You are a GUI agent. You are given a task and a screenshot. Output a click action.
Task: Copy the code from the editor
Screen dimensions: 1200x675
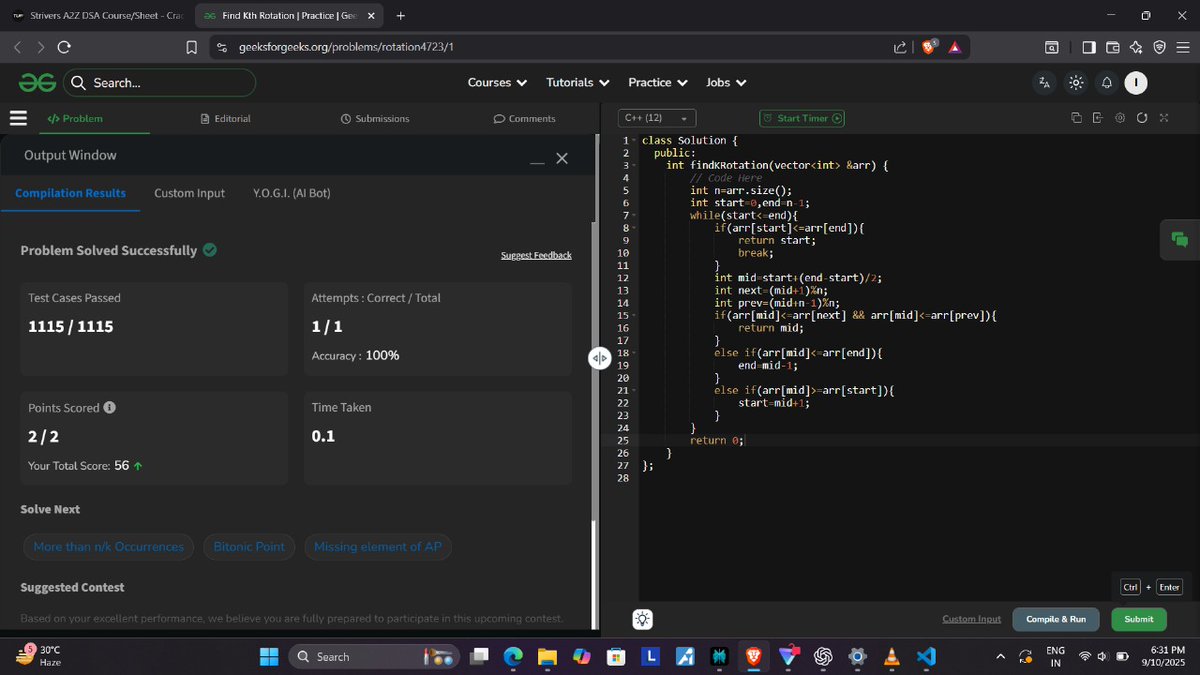pyautogui.click(x=1077, y=118)
